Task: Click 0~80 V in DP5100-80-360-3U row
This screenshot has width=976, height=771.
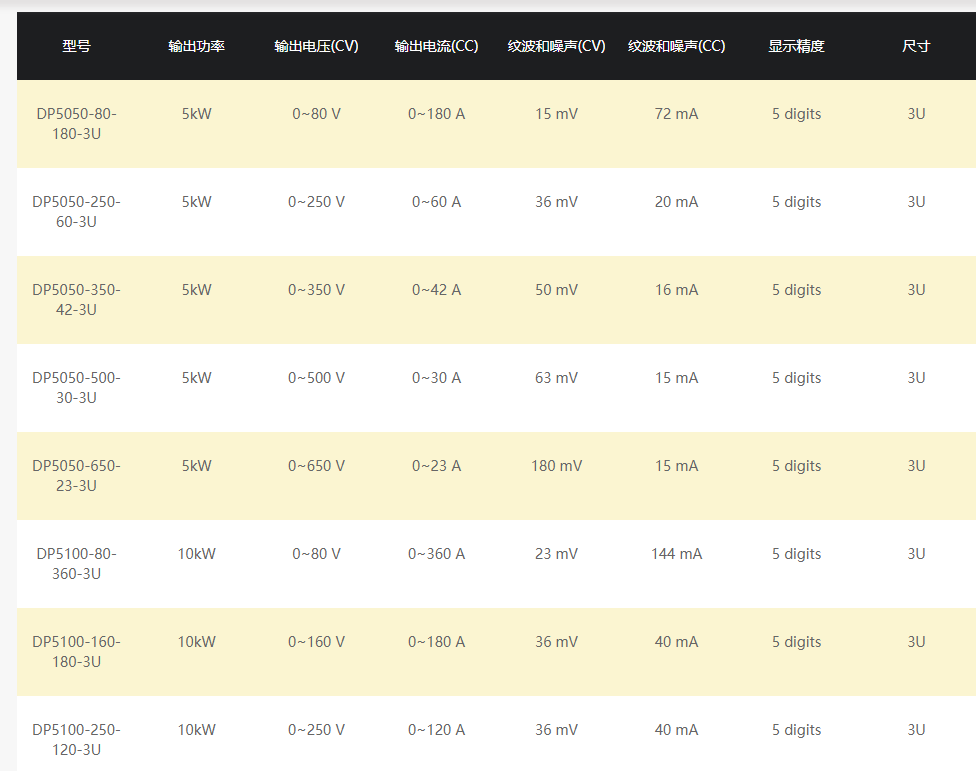Action: (316, 554)
